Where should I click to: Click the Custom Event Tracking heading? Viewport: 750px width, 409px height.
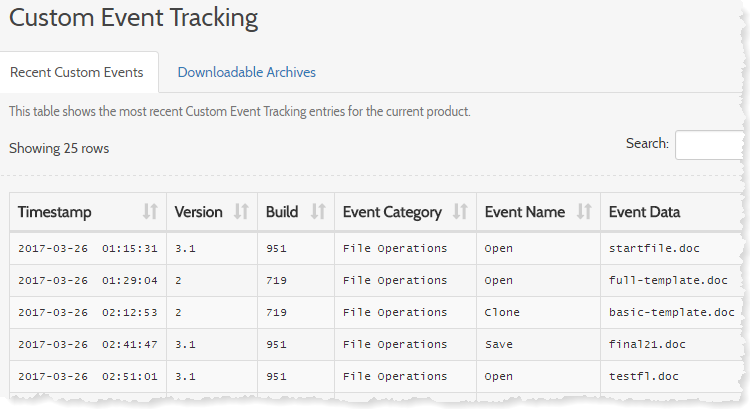coord(133,18)
